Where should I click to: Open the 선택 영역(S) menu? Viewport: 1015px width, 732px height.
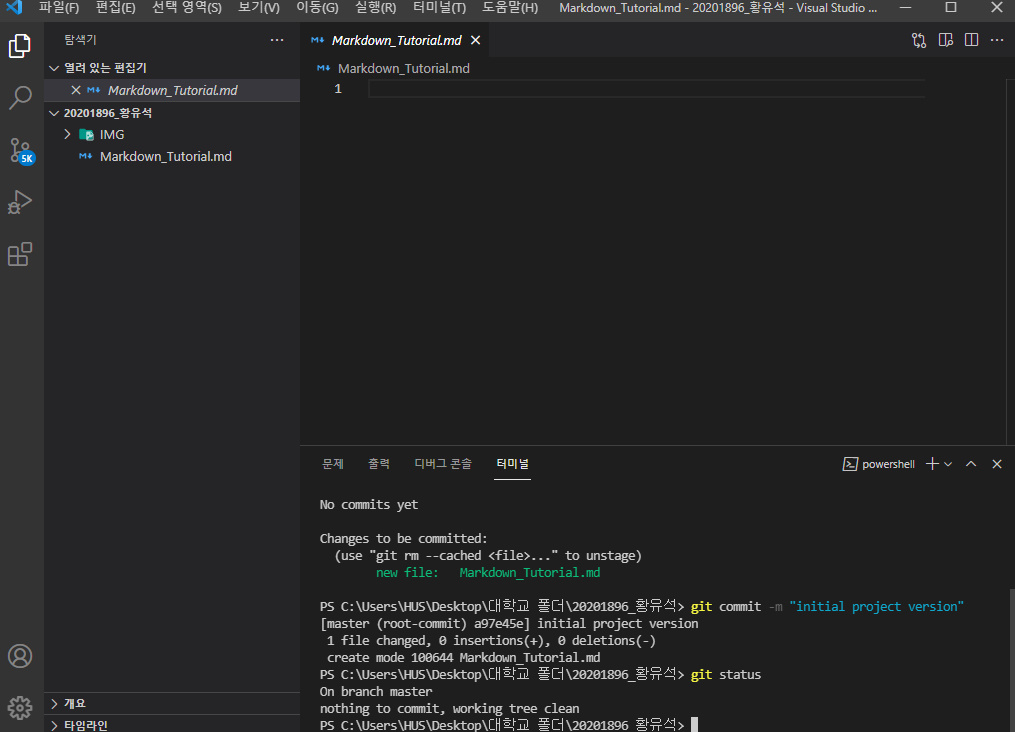pos(186,8)
